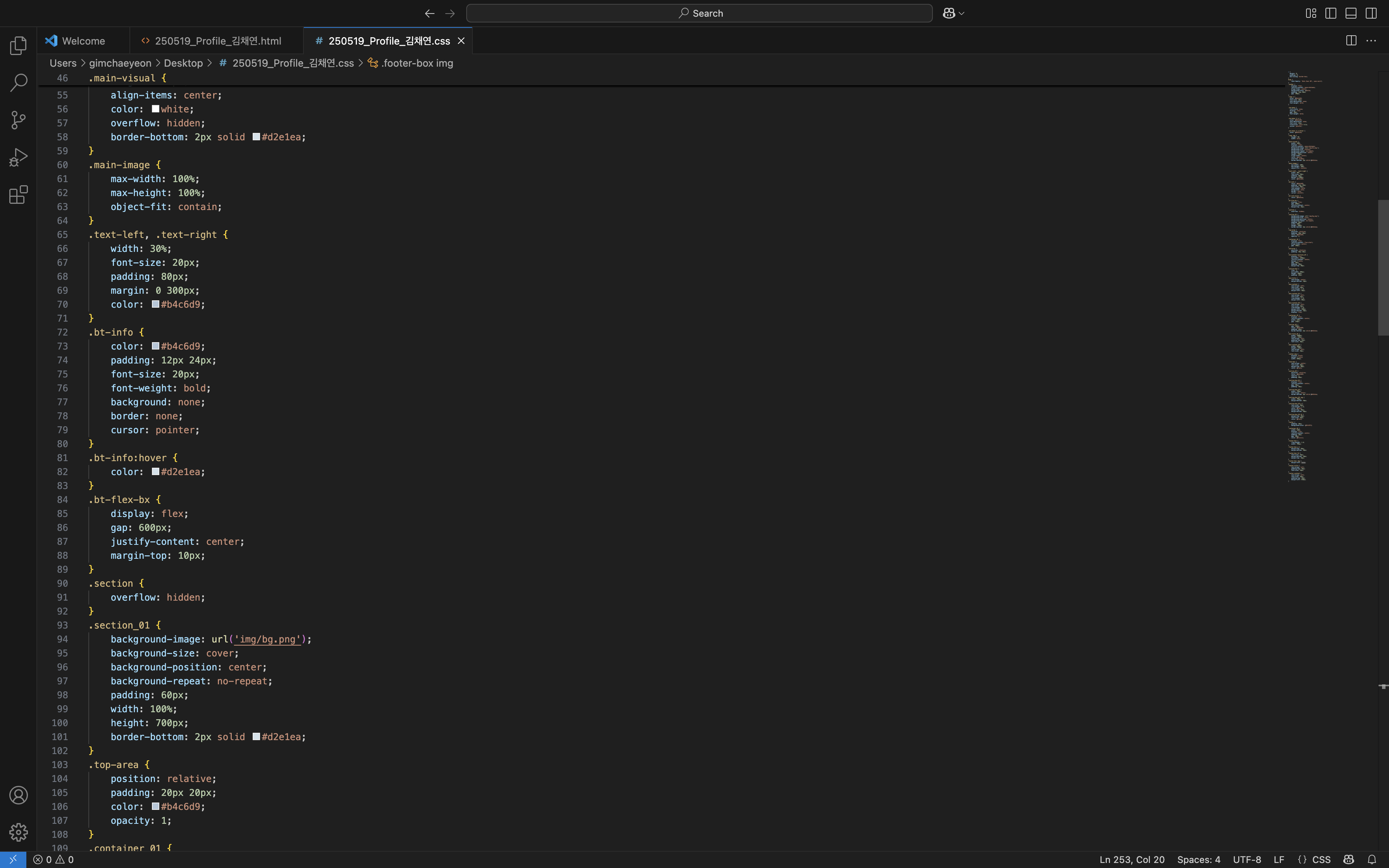Open the Source Control view
1389x868 pixels.
pyautogui.click(x=18, y=120)
